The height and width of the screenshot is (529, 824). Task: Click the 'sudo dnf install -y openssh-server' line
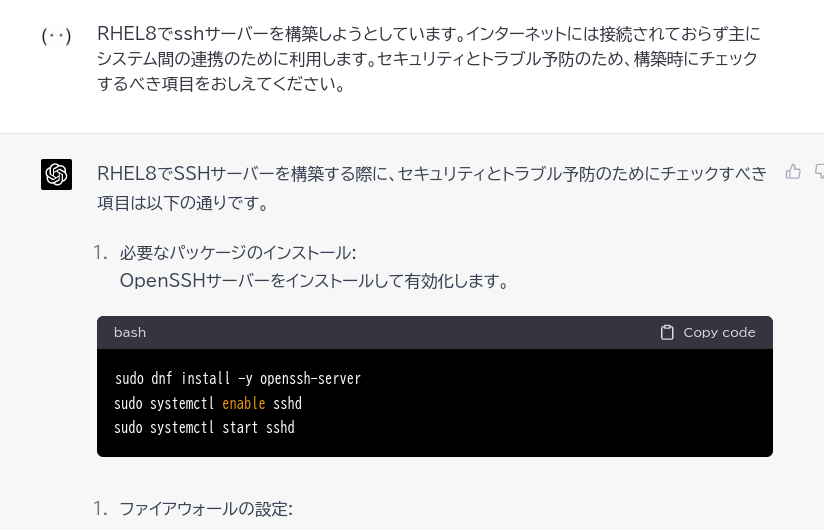[x=238, y=379]
